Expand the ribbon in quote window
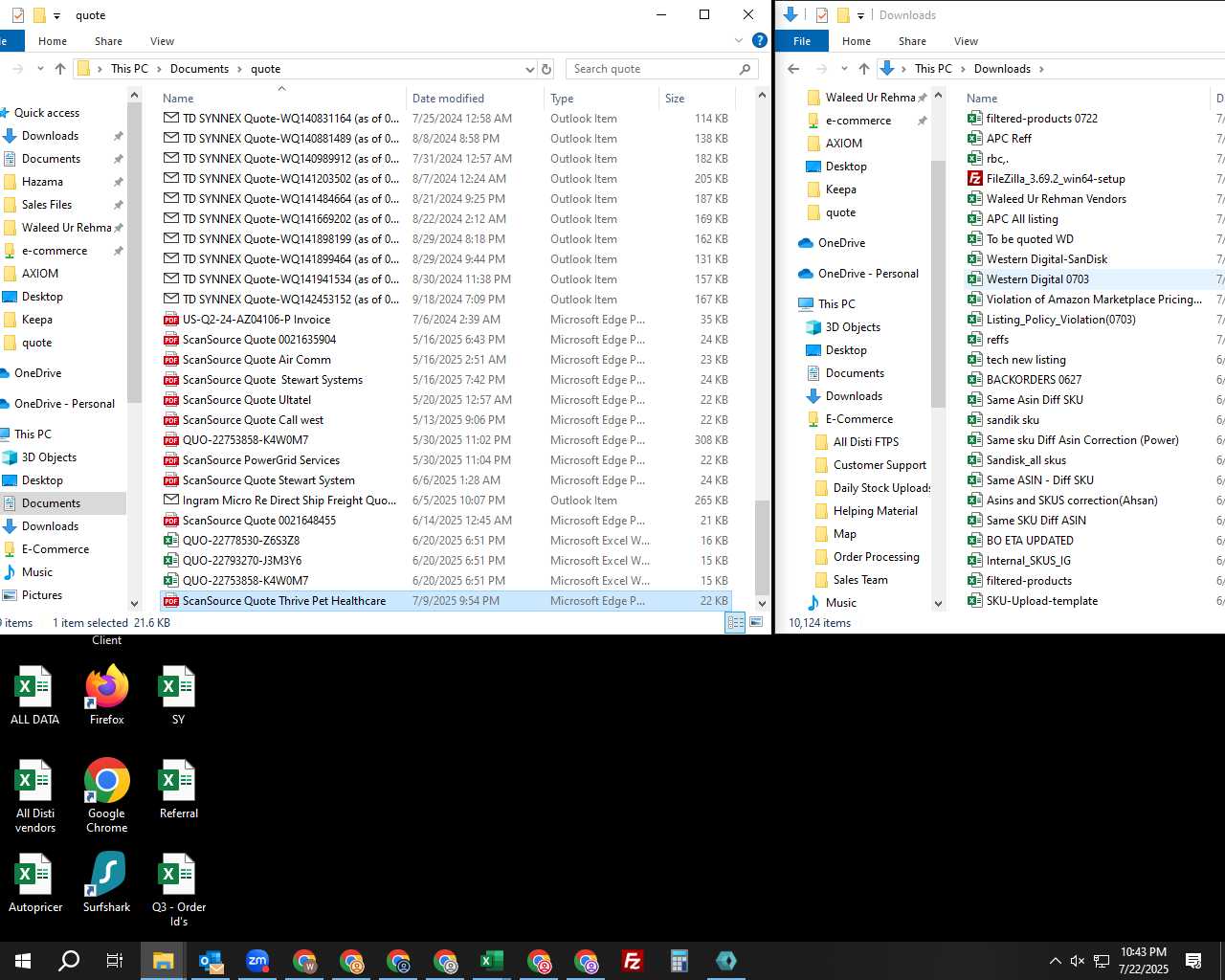Viewport: 1225px width, 980px height. click(x=739, y=40)
